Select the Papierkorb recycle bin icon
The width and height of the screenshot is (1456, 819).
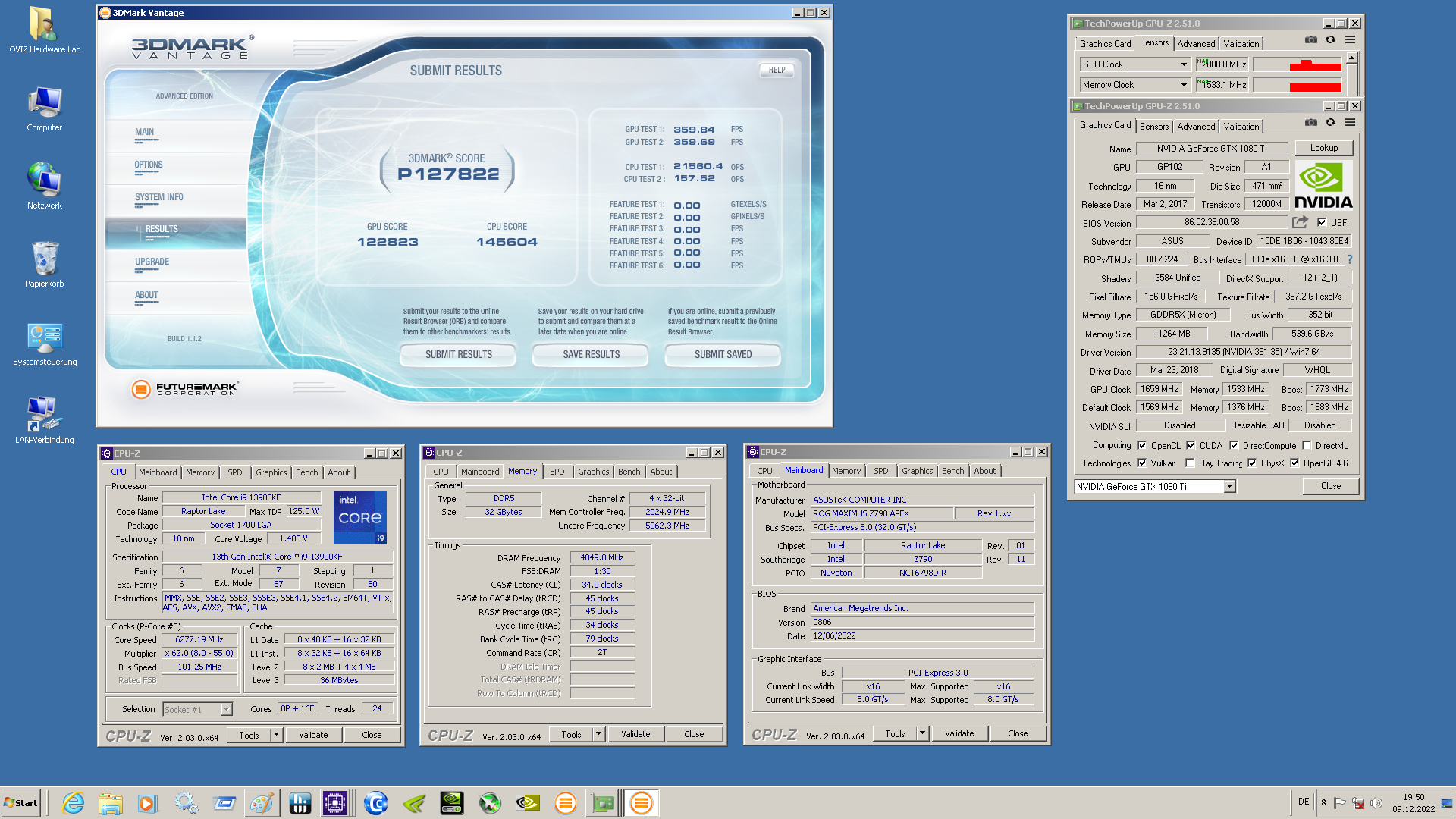[44, 265]
